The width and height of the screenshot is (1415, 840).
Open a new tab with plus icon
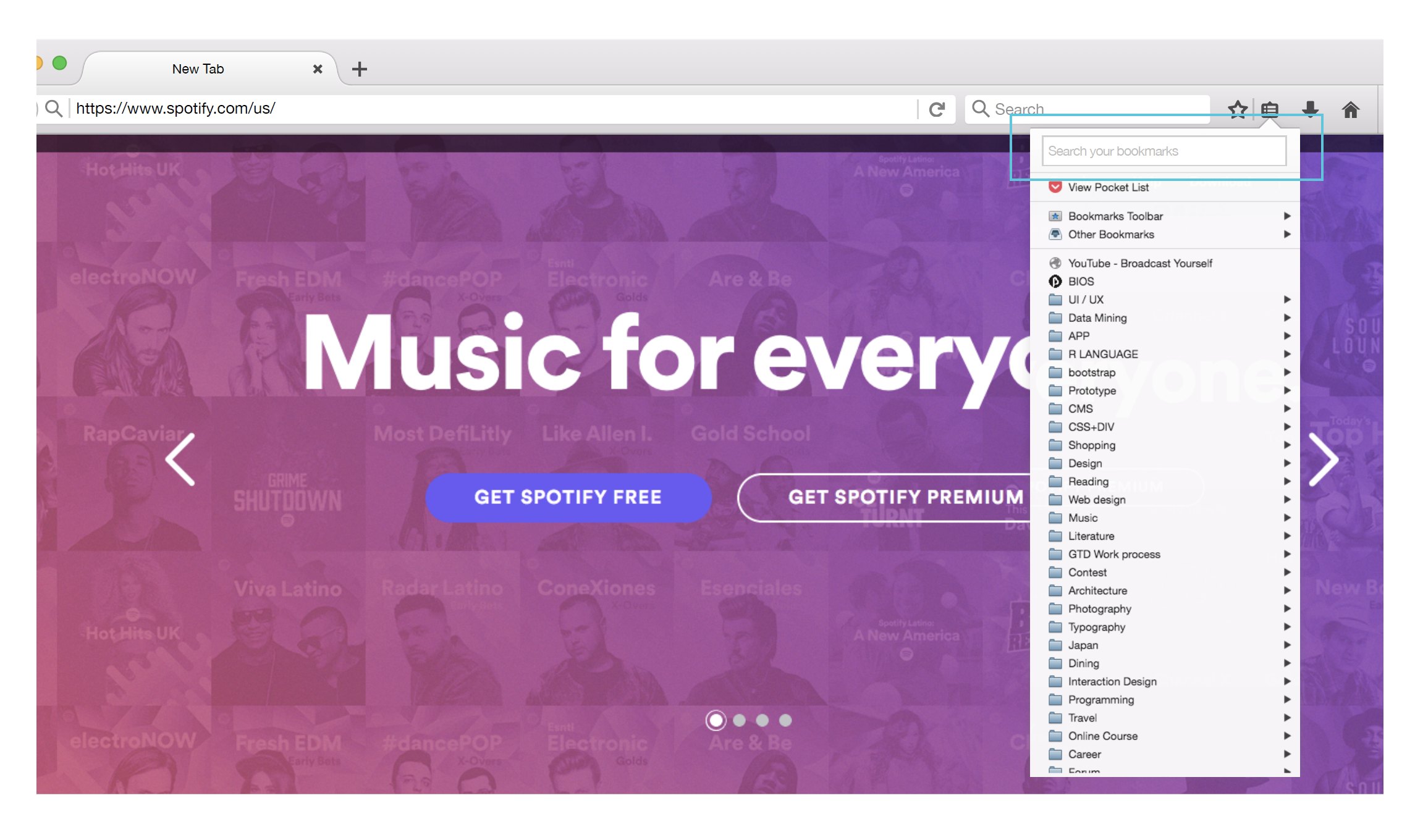pos(359,69)
